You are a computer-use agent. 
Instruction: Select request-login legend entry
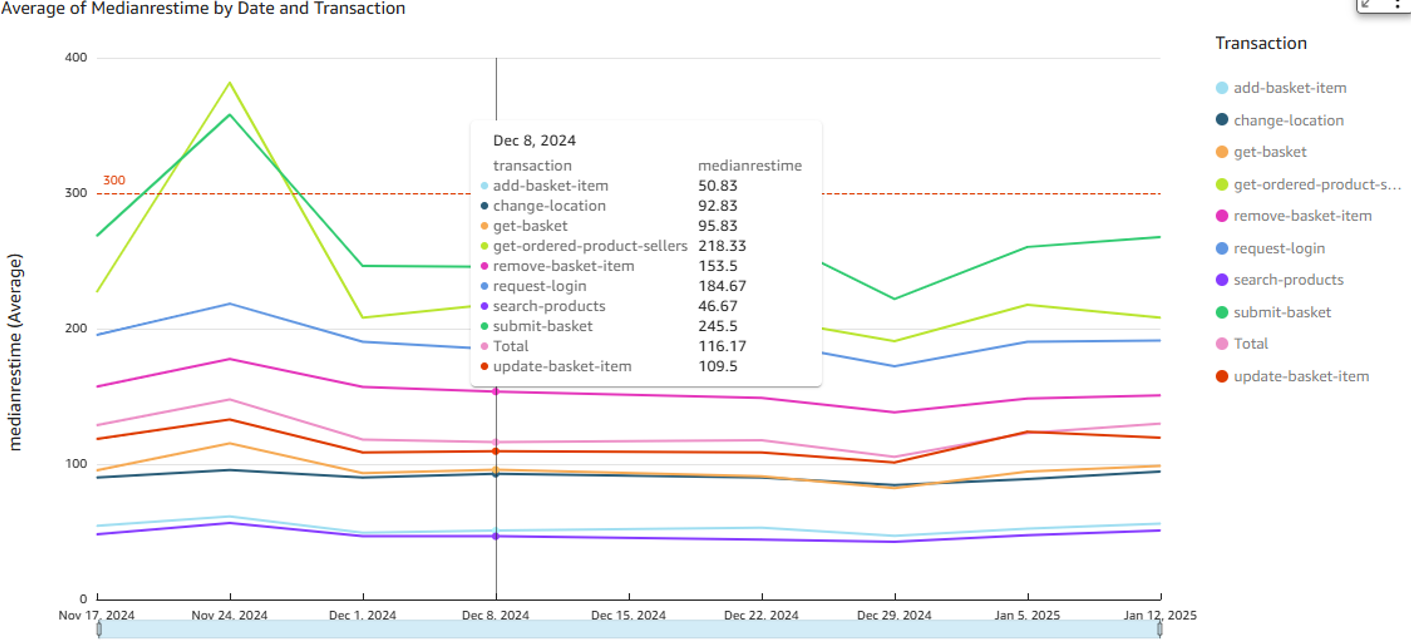[x=1281, y=248]
